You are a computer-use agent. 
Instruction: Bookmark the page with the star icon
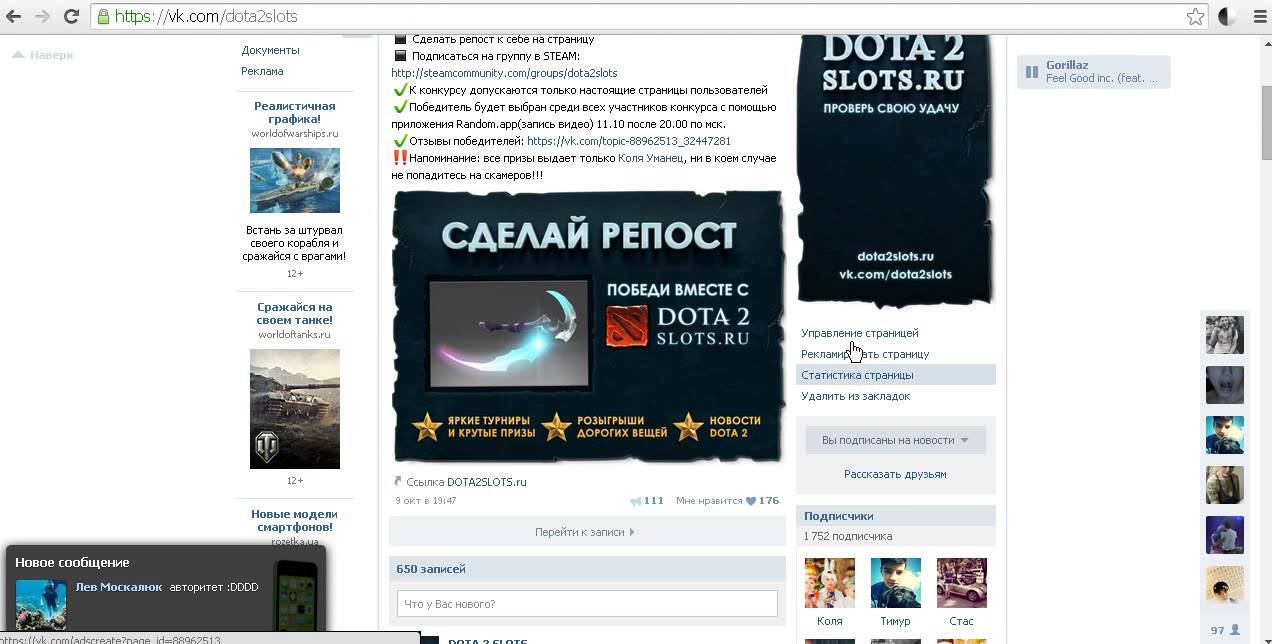[1195, 16]
